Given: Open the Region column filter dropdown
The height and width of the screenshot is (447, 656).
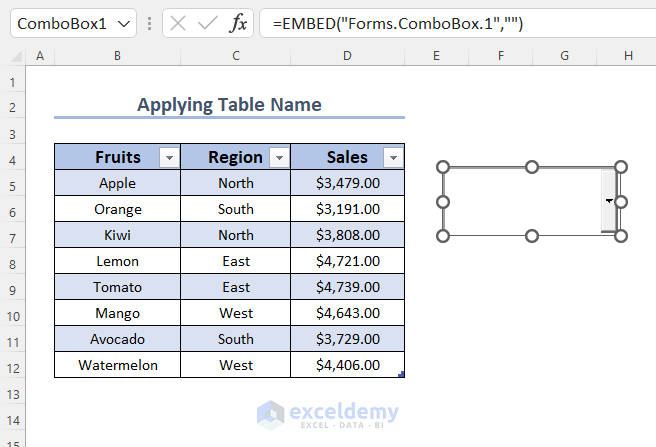Looking at the screenshot, I should click(278, 157).
